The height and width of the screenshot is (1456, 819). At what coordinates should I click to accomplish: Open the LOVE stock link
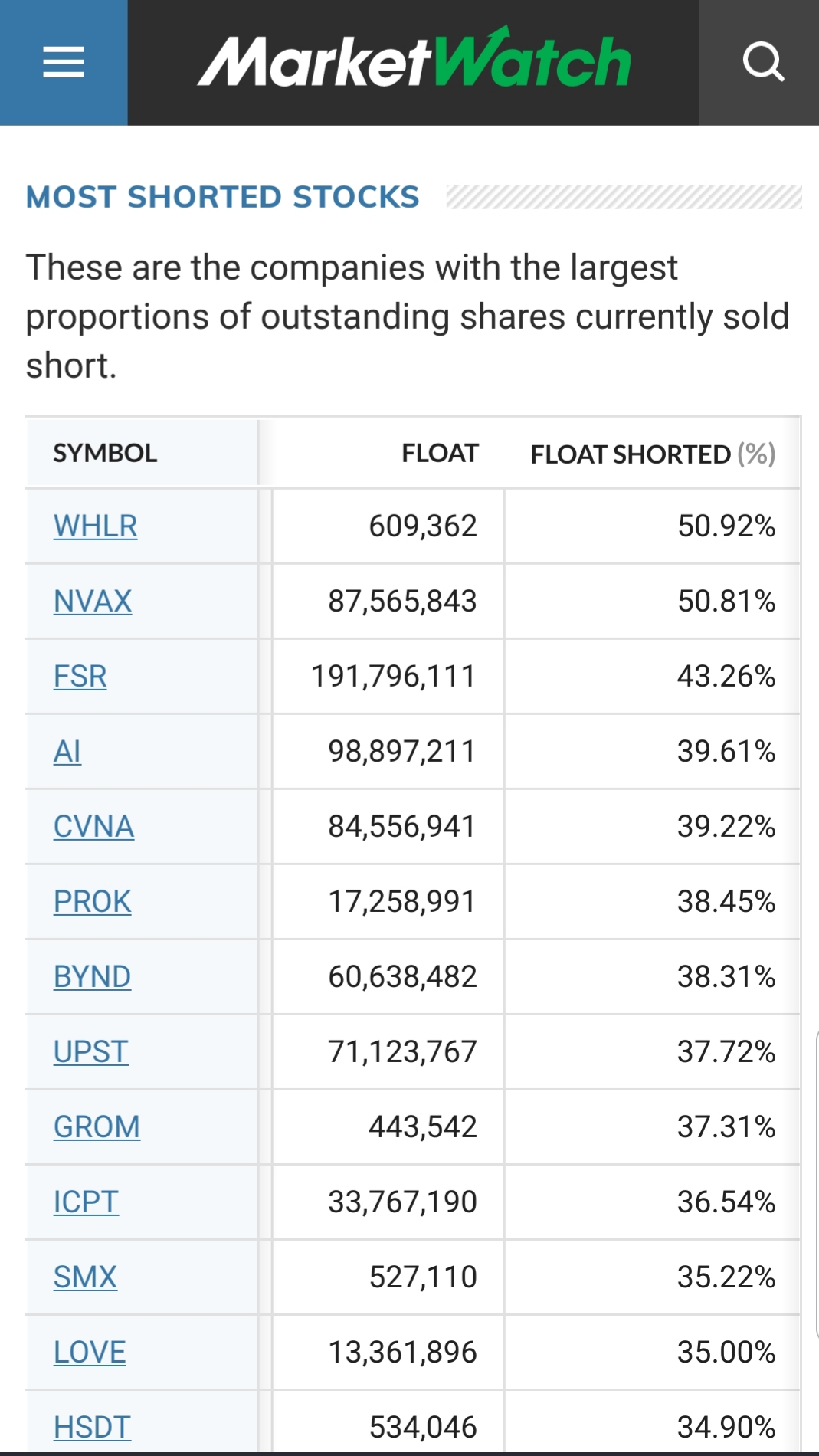[x=90, y=1352]
